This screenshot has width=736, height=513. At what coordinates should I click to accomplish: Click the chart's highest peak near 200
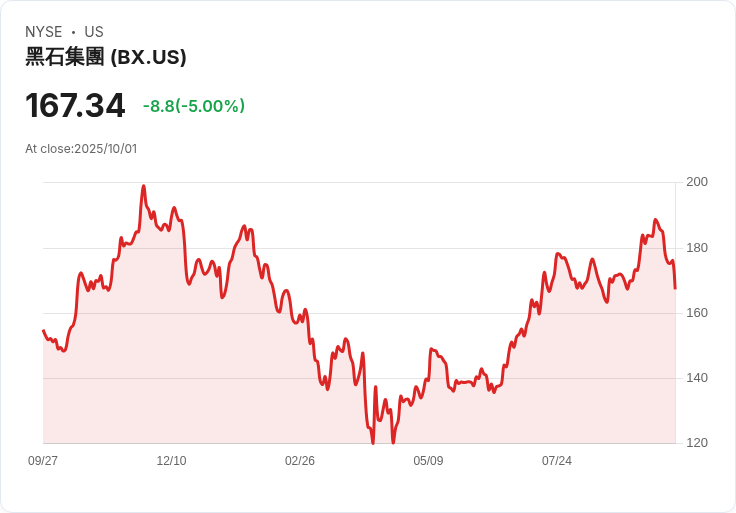[144, 186]
